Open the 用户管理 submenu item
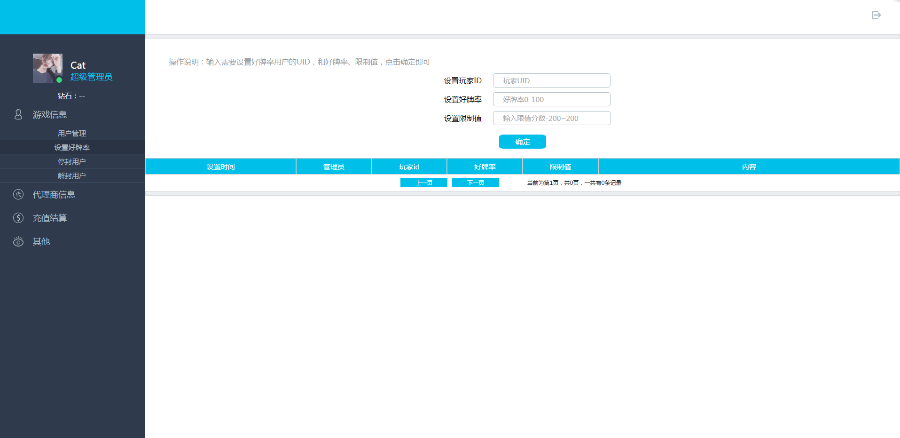The height and width of the screenshot is (438, 900). (72, 133)
